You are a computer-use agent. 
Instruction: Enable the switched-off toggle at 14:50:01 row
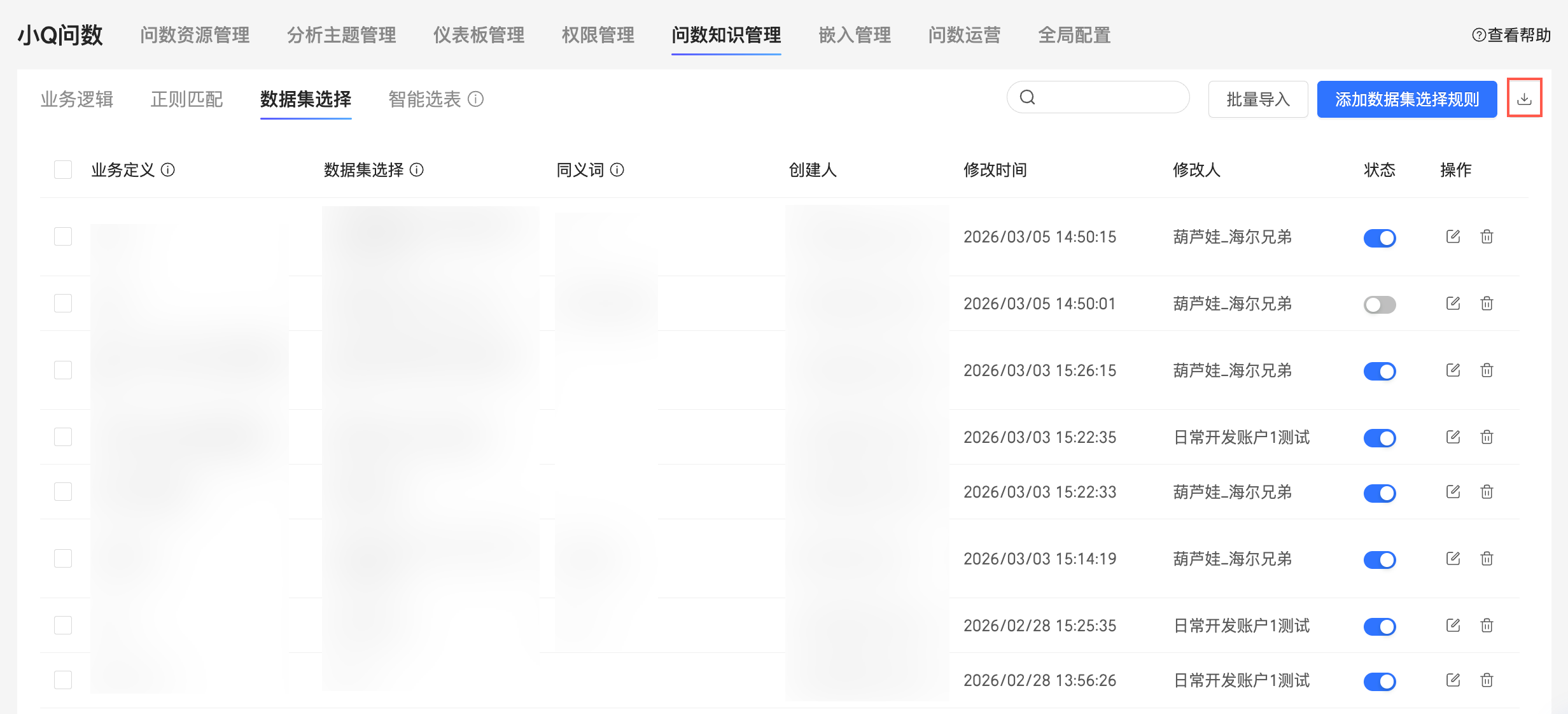[1379, 305]
